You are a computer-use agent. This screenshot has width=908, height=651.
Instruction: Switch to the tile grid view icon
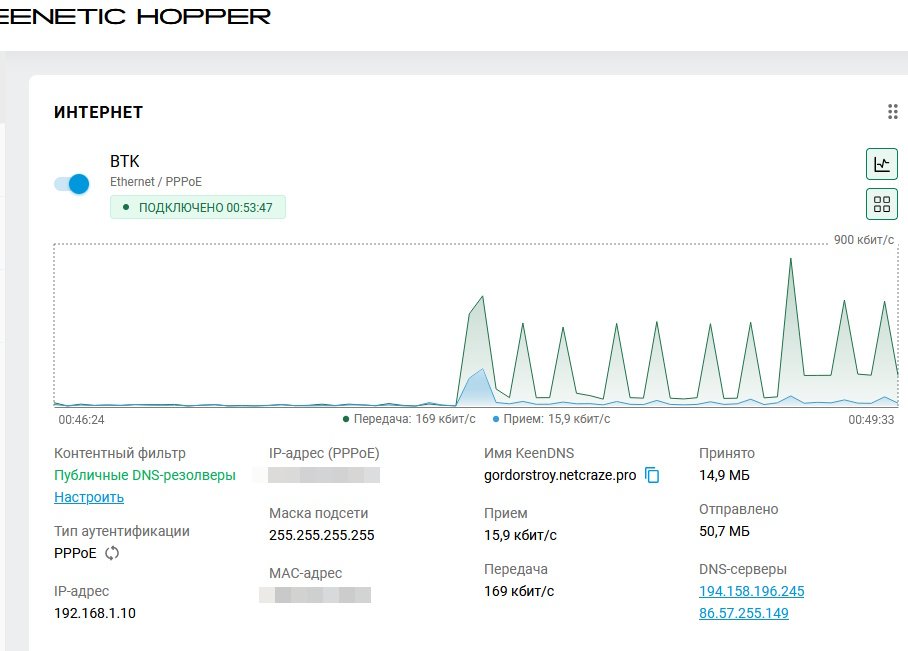pyautogui.click(x=881, y=205)
